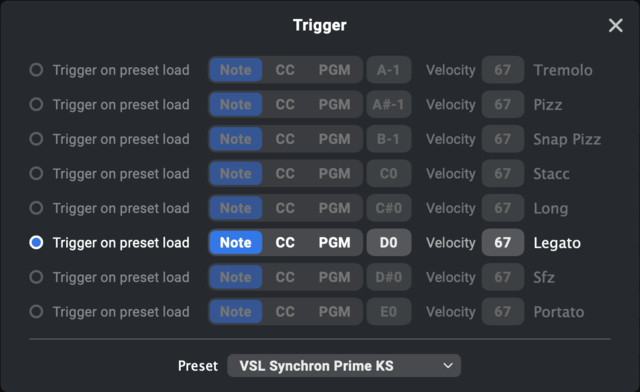
Task: Close the Trigger dialog
Action: coord(616,25)
